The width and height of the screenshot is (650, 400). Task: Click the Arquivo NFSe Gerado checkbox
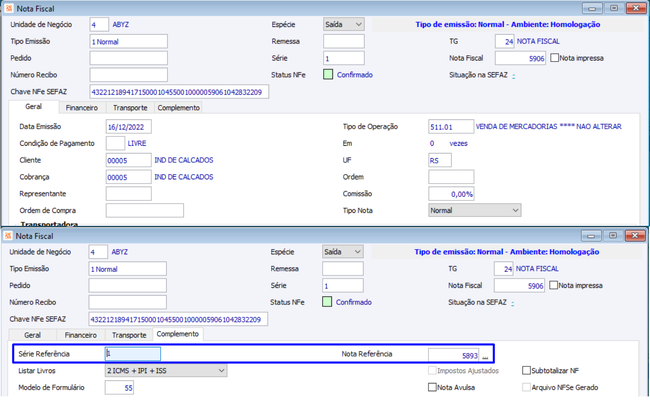pyautogui.click(x=526, y=387)
